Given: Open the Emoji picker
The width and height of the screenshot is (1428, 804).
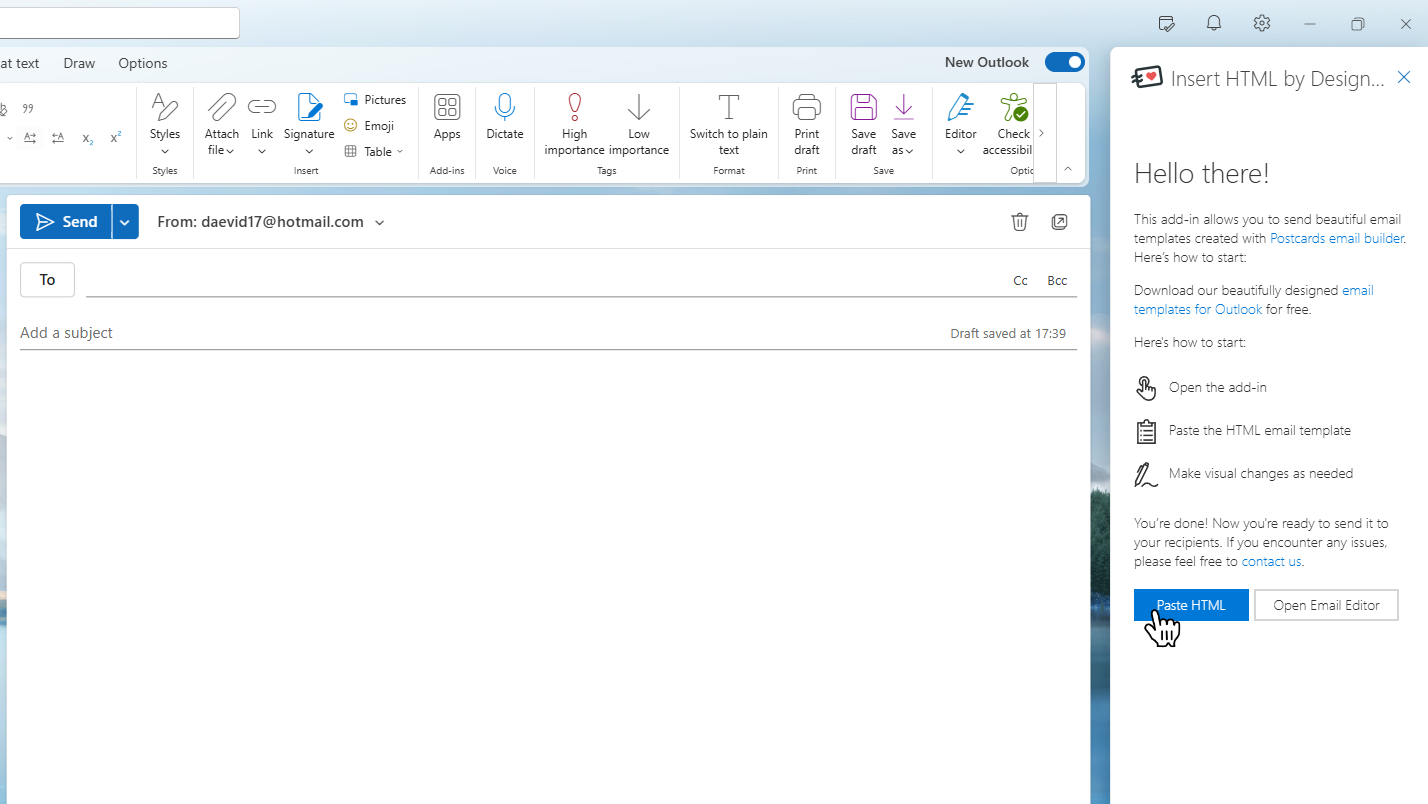Looking at the screenshot, I should pos(369,126).
